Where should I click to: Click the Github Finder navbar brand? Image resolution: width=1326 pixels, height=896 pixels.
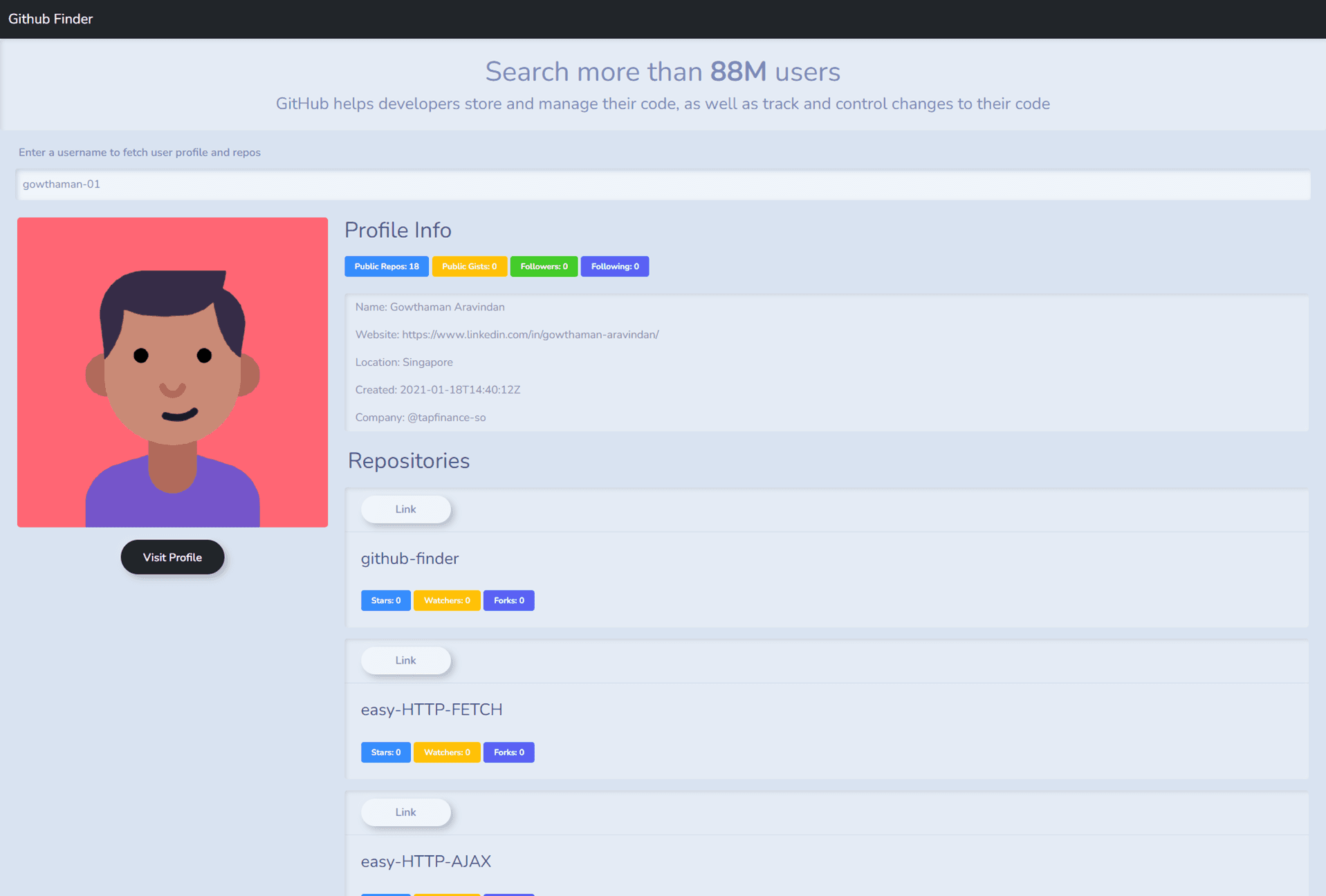coord(50,19)
